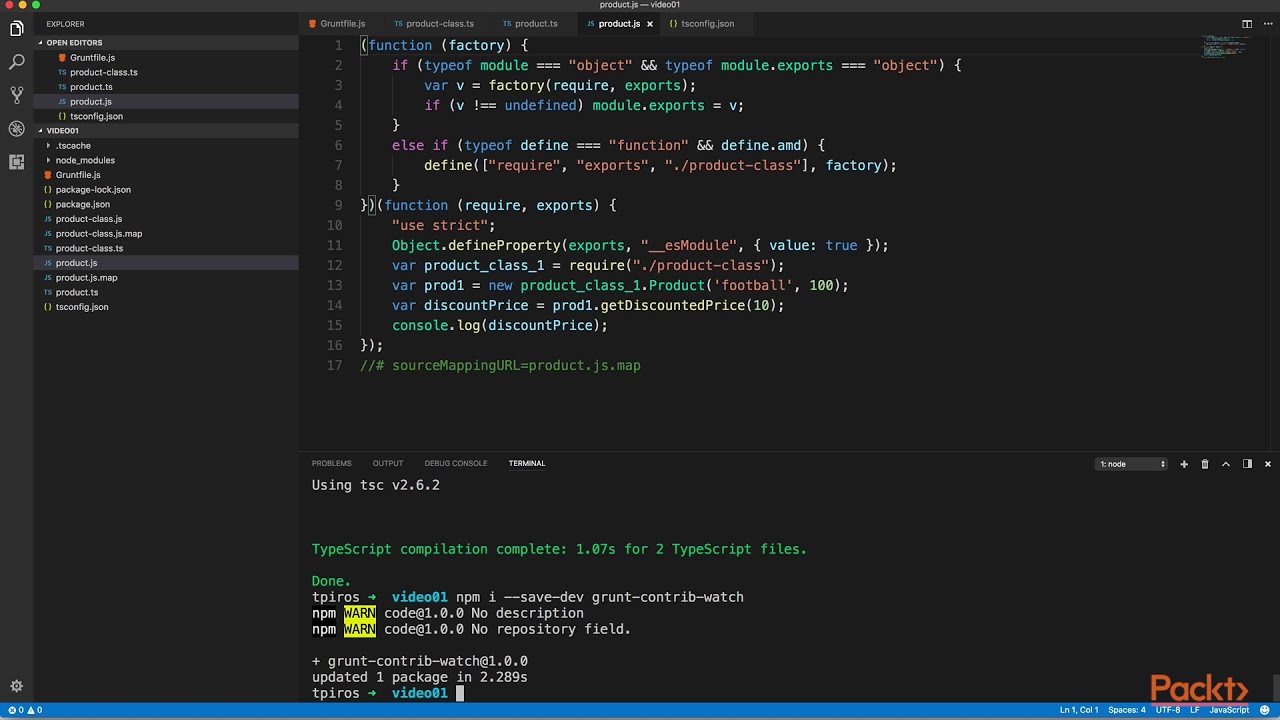Select the terminal dropdown '1: node'

(1132, 464)
